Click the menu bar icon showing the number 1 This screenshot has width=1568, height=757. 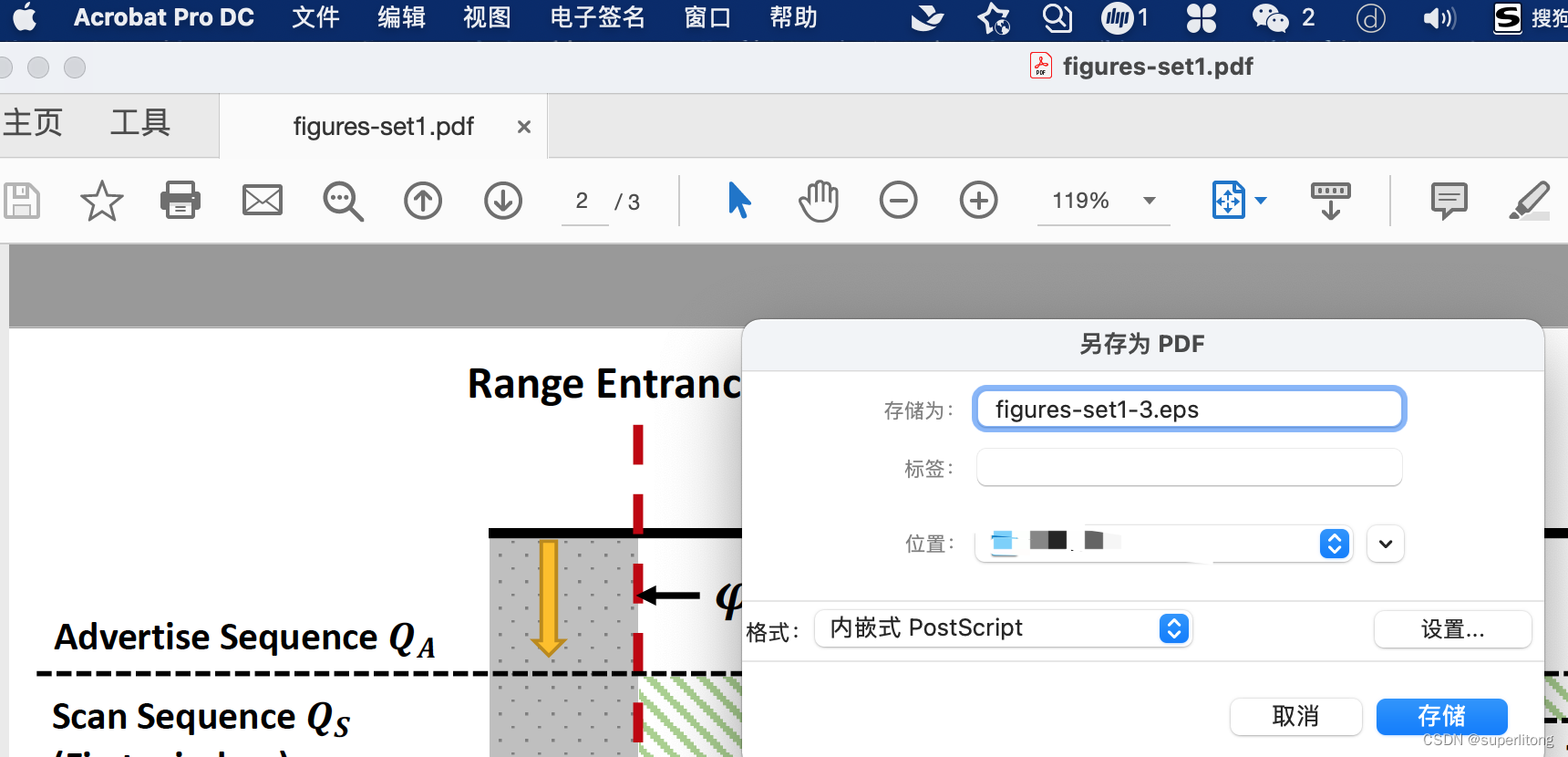1126,17
